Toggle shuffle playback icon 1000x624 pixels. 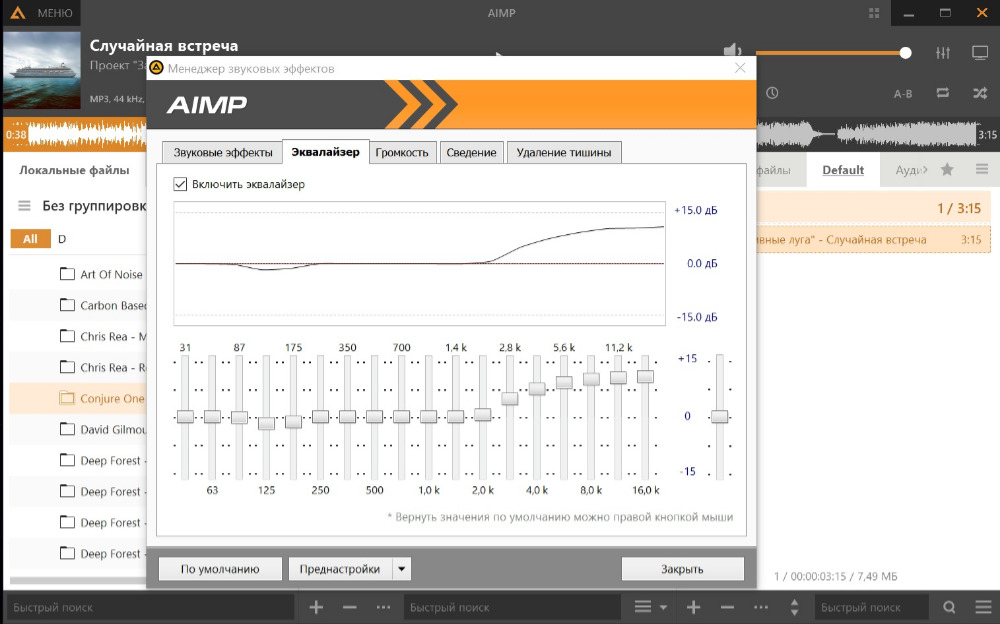(x=980, y=93)
